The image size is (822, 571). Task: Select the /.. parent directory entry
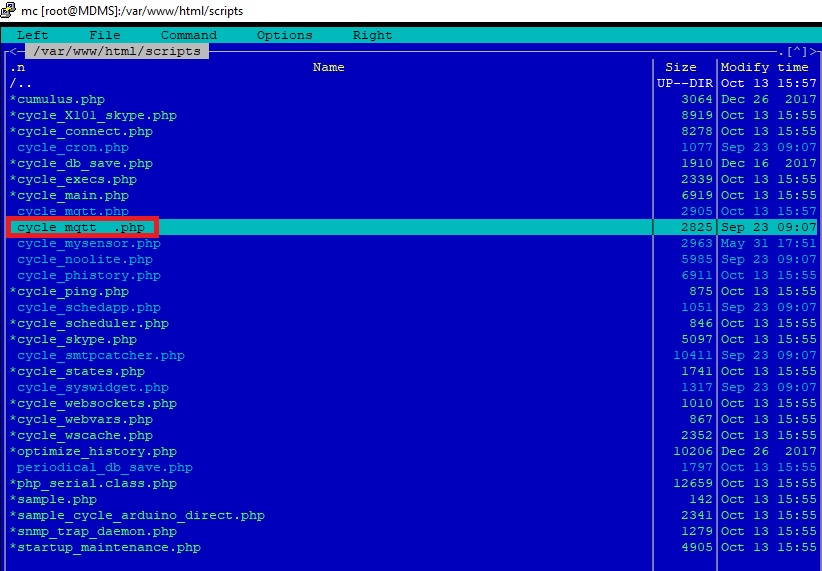pyautogui.click(x=21, y=83)
